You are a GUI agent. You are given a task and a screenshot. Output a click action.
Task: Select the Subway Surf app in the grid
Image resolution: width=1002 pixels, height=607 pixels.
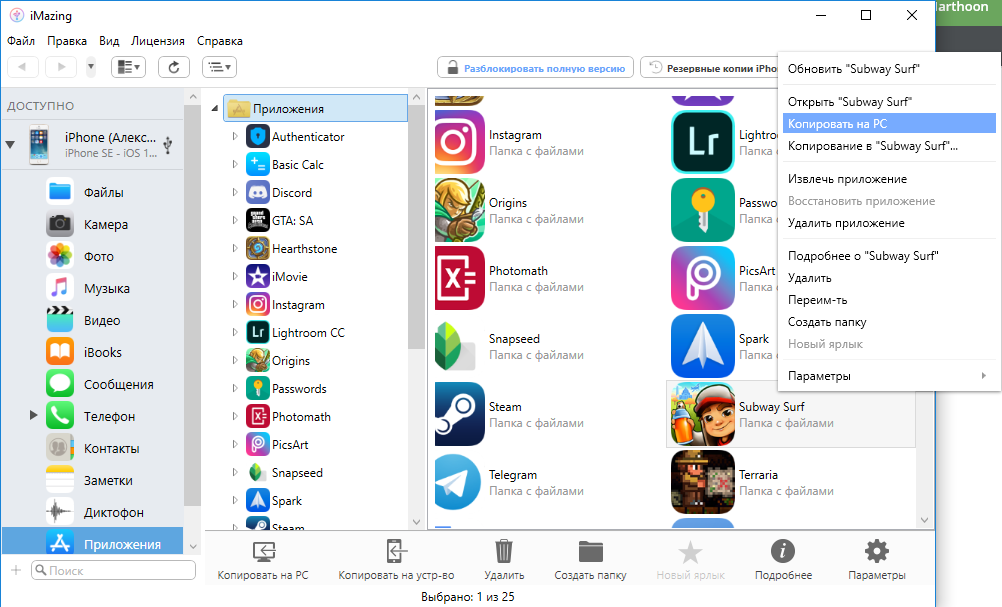(x=791, y=414)
